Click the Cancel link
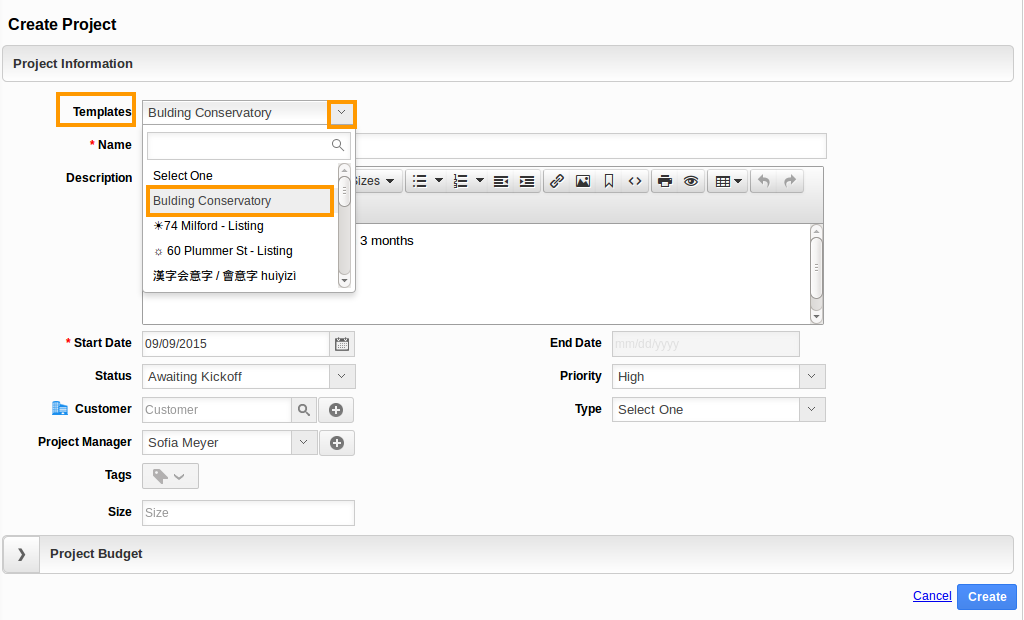This screenshot has width=1024, height=620. pos(932,596)
